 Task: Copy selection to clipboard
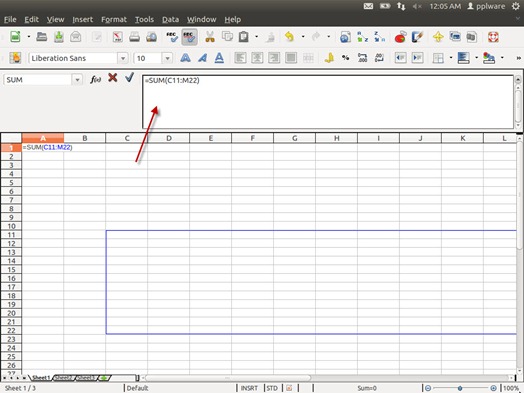click(x=227, y=36)
